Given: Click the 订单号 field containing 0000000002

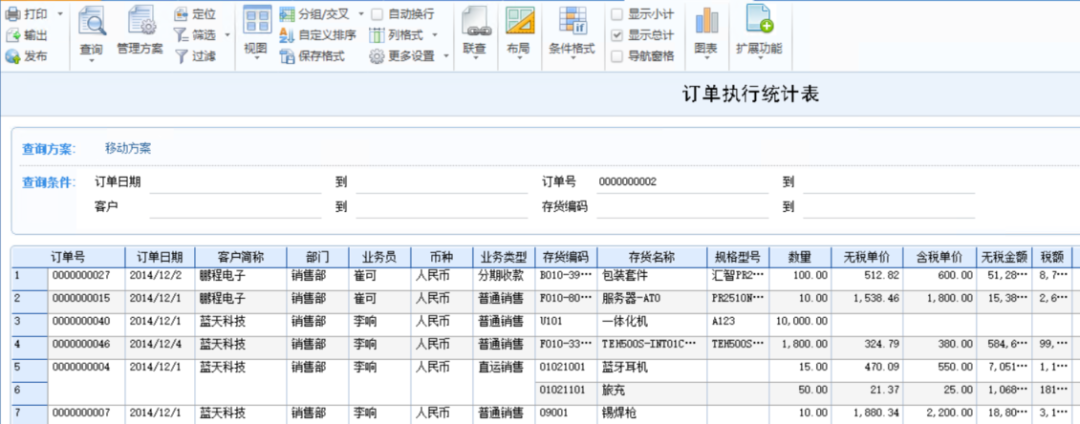Looking at the screenshot, I should pos(681,183).
